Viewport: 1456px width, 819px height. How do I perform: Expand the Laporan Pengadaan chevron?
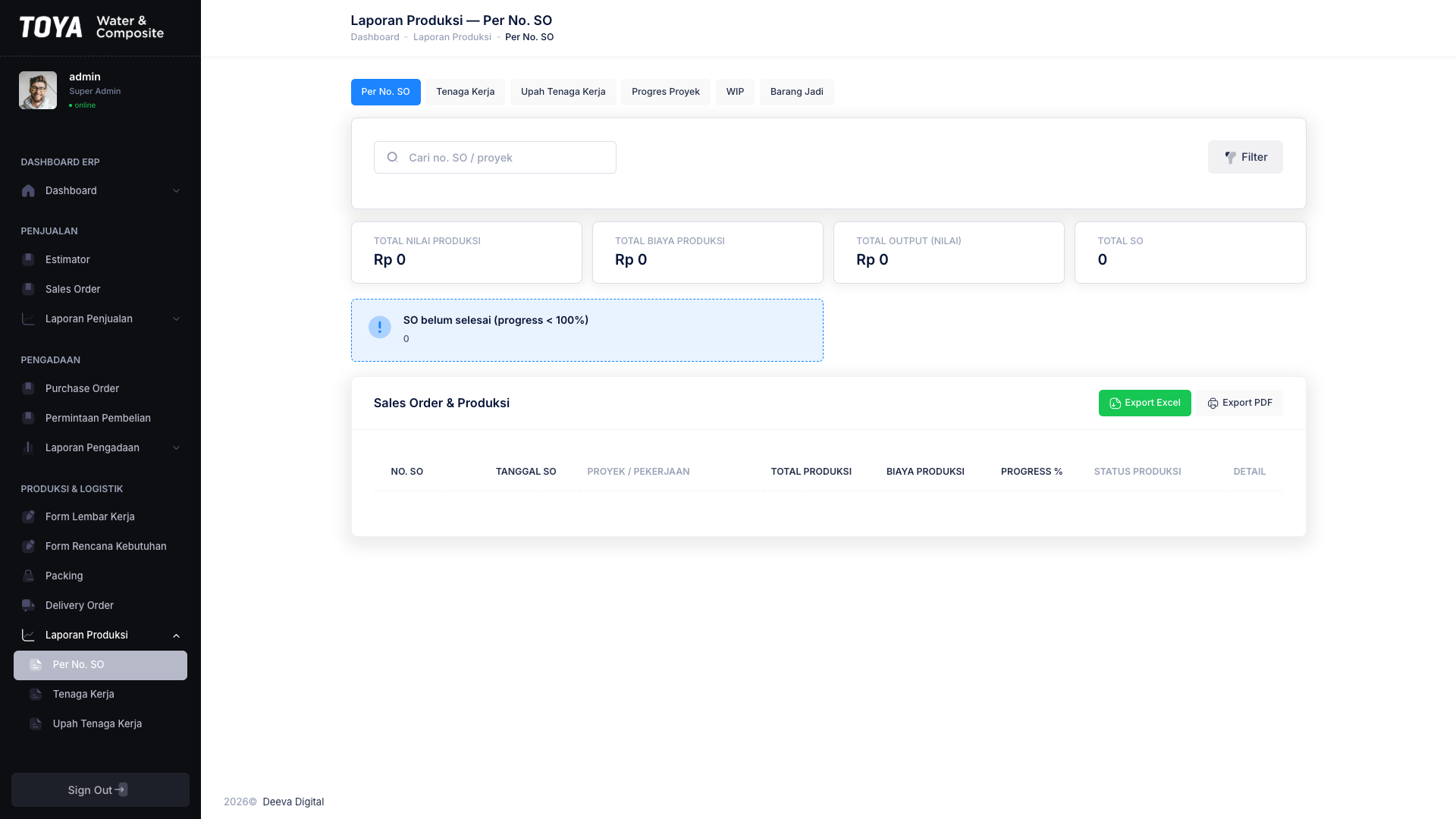tap(176, 447)
